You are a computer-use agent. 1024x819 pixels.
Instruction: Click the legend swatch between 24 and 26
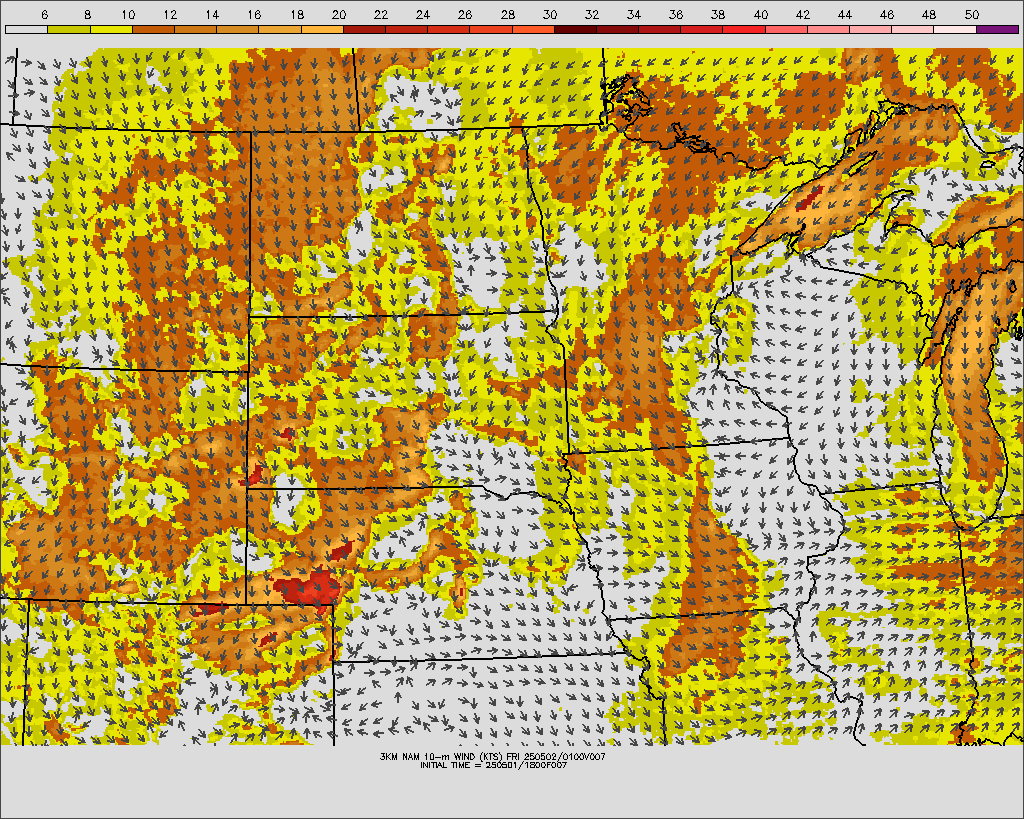click(449, 29)
